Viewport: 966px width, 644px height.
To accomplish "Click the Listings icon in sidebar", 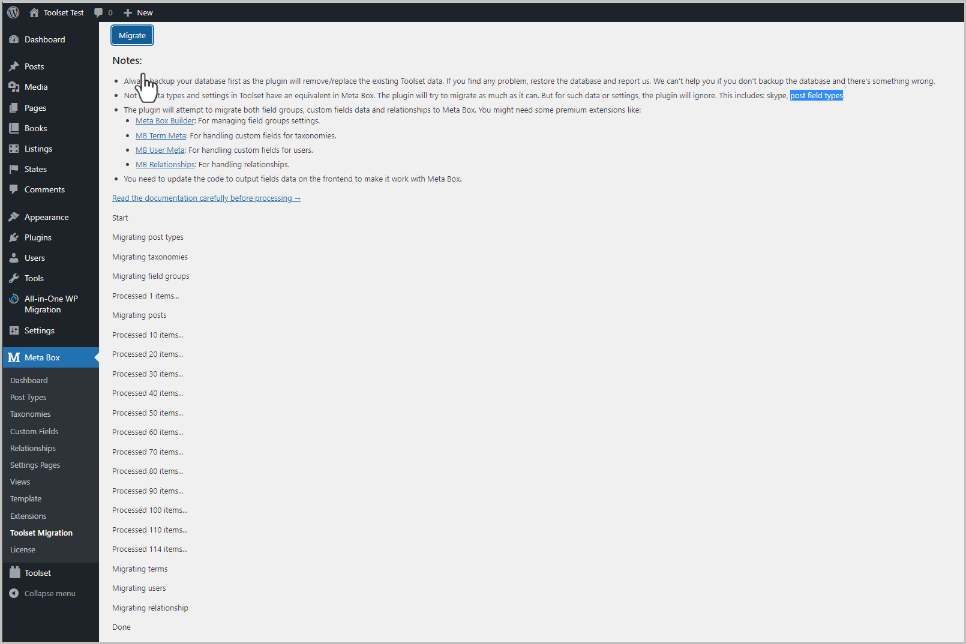I will pyautogui.click(x=14, y=149).
